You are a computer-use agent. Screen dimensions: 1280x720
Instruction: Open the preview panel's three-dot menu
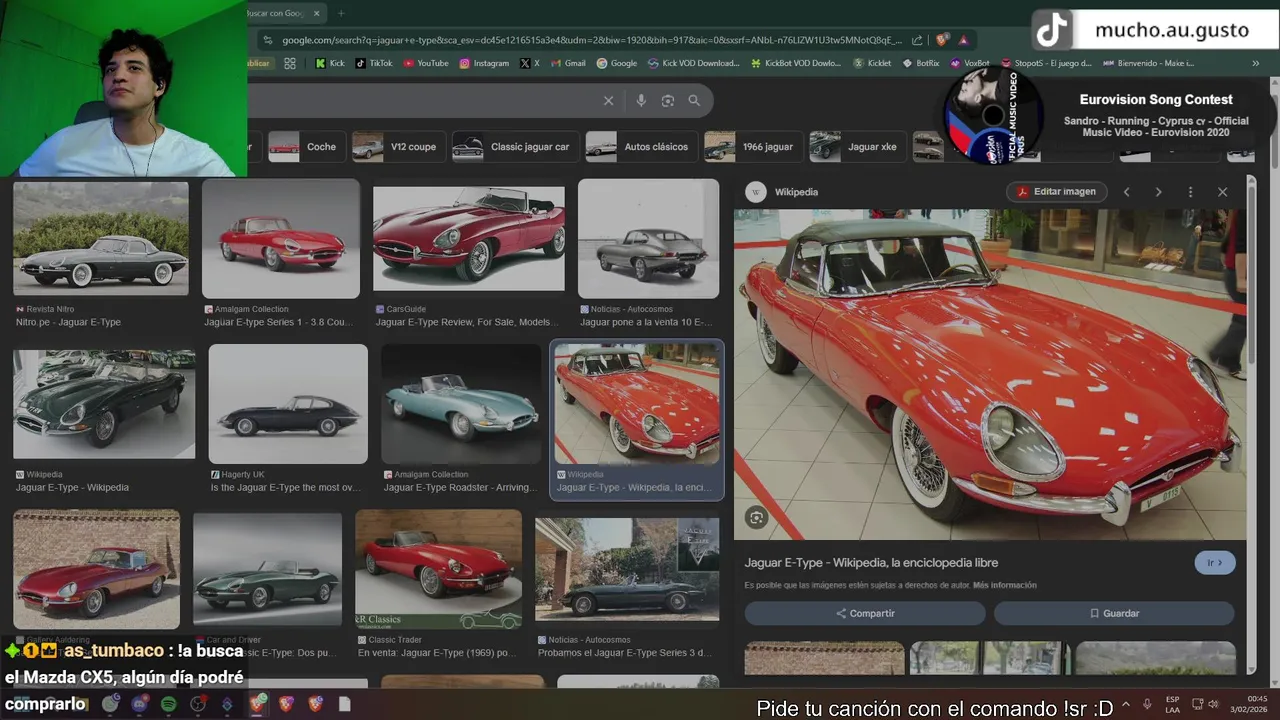point(1190,192)
